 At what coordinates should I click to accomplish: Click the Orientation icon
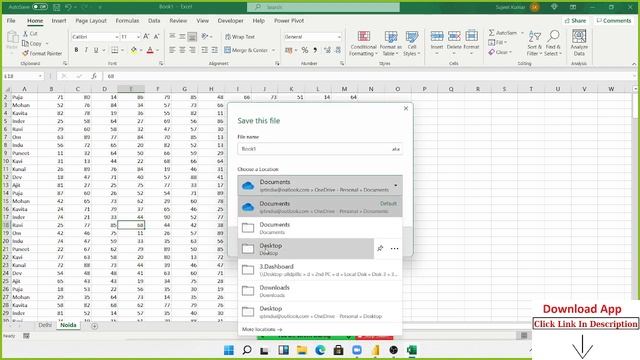pyautogui.click(x=205, y=37)
